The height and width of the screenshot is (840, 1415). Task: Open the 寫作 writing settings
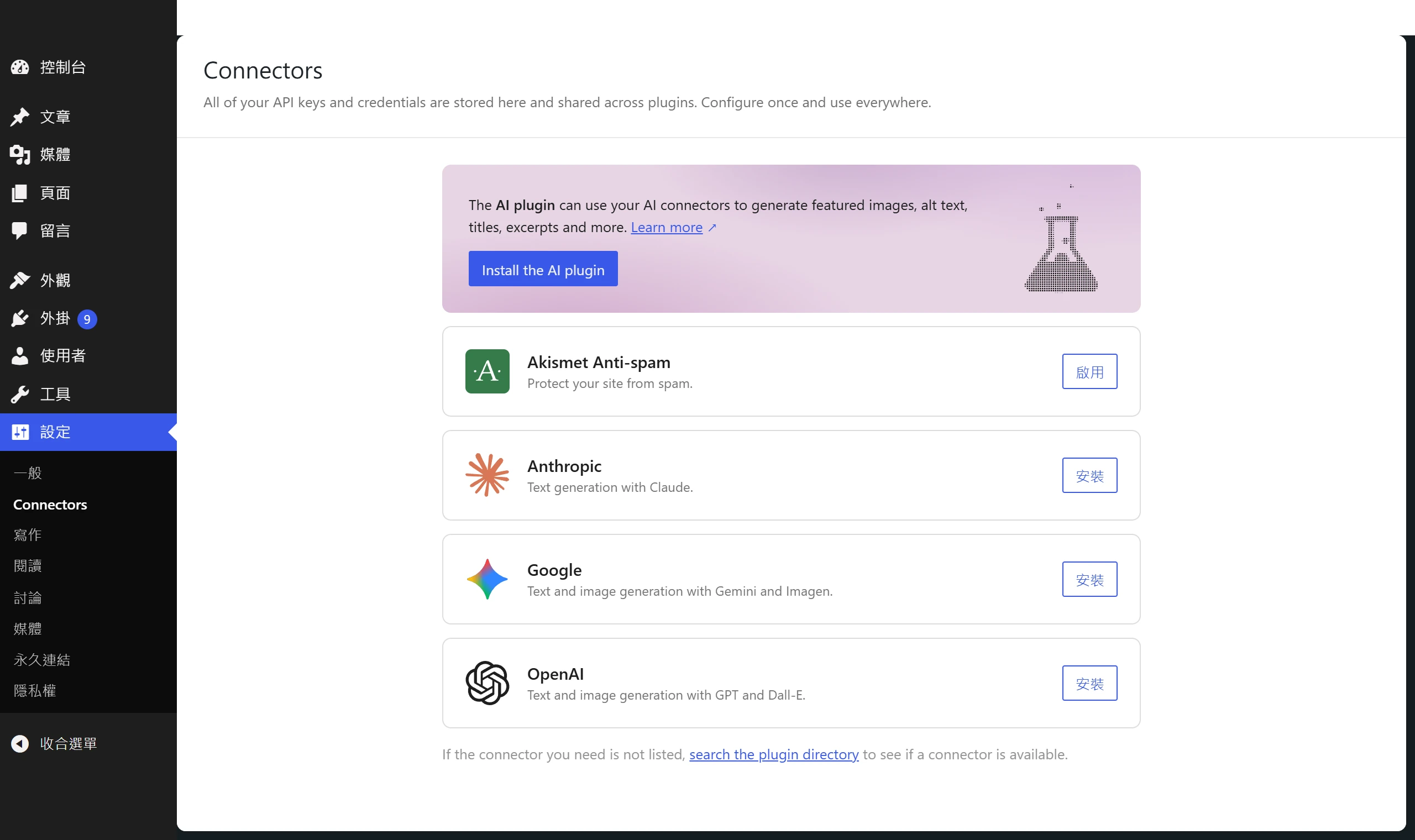(x=28, y=535)
